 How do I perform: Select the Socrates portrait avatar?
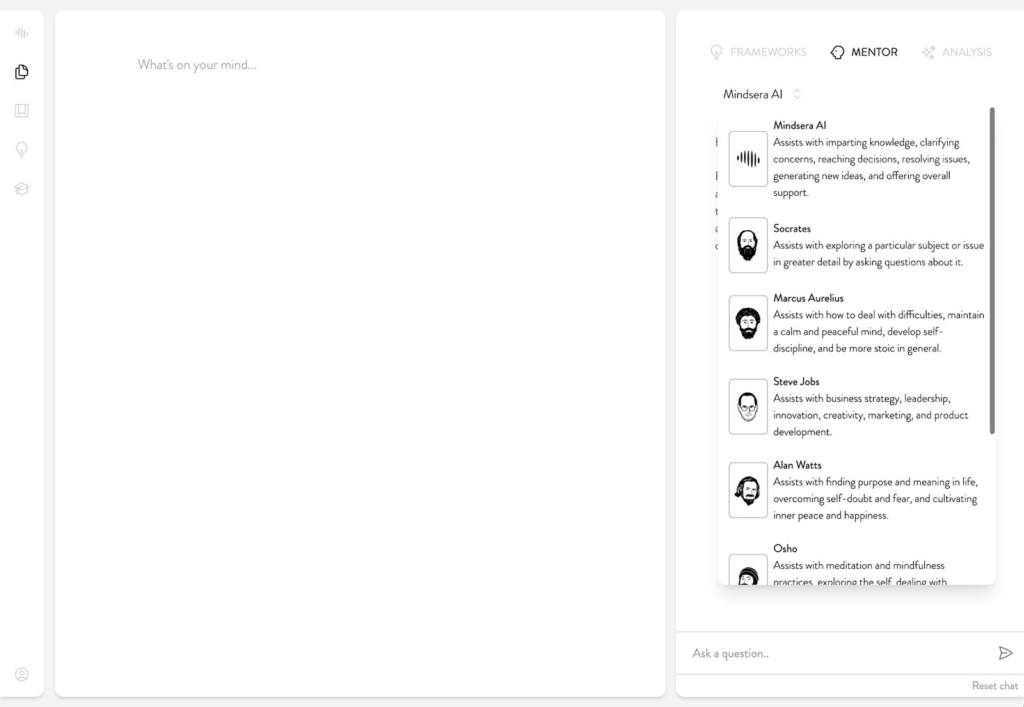point(748,245)
